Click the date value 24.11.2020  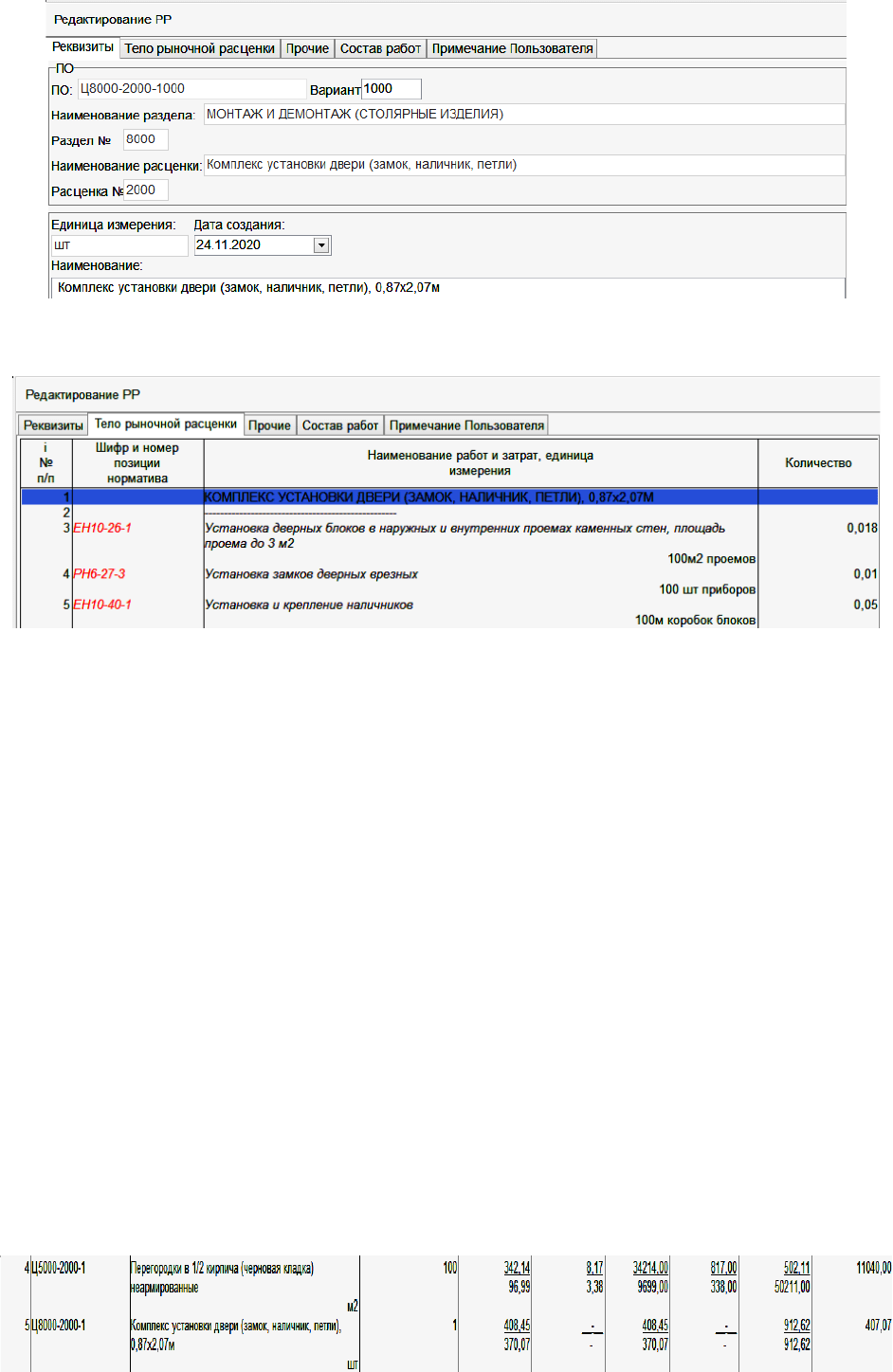click(228, 244)
